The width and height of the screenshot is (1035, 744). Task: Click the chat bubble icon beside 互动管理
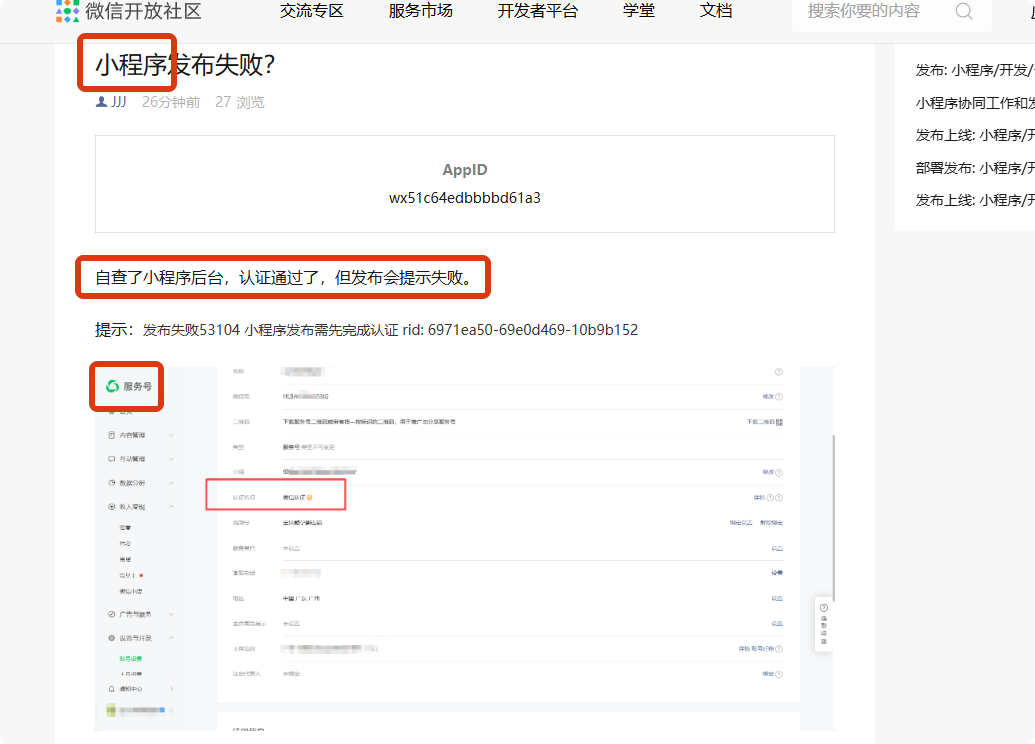[x=112, y=459]
